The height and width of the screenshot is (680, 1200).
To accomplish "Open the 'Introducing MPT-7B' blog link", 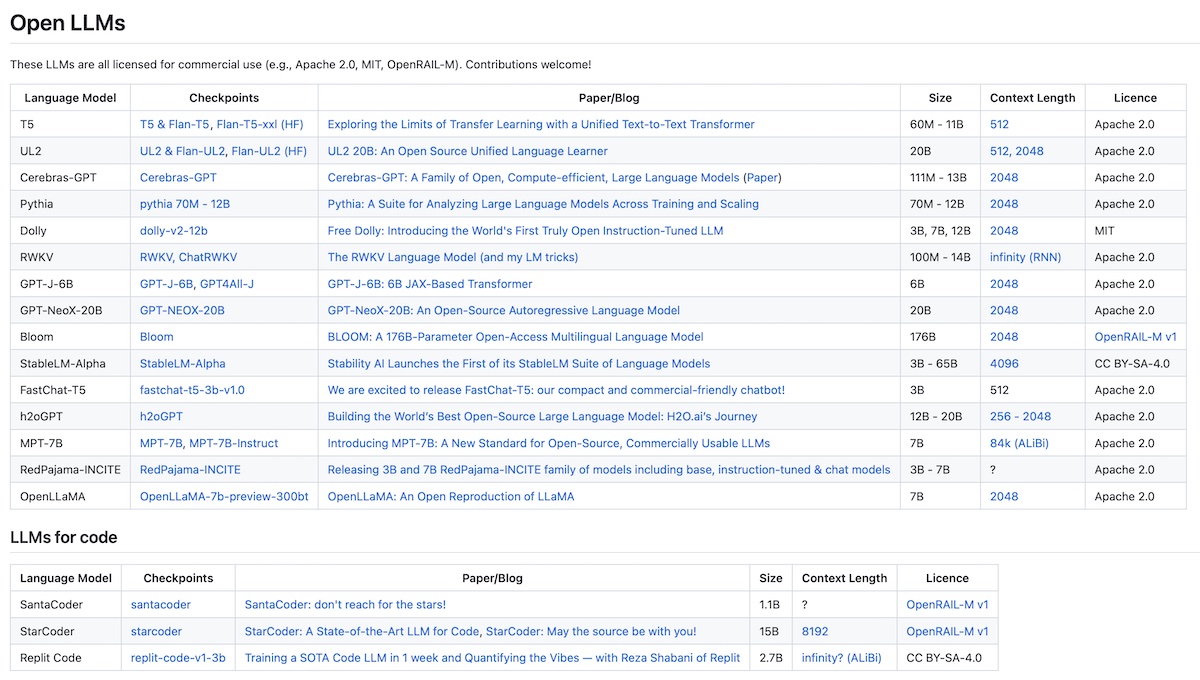I will pyautogui.click(x=549, y=443).
